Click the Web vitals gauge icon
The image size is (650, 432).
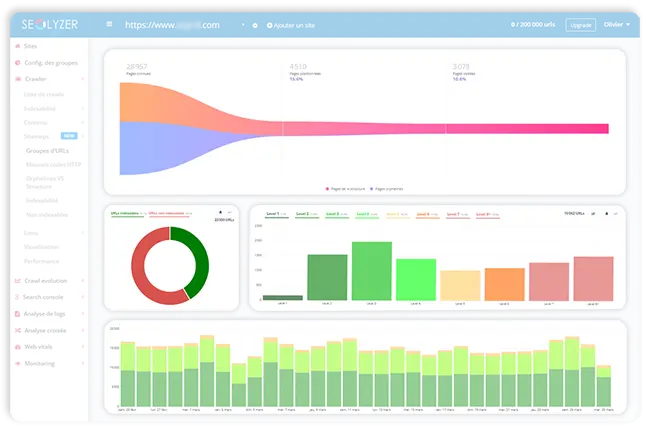[17, 347]
